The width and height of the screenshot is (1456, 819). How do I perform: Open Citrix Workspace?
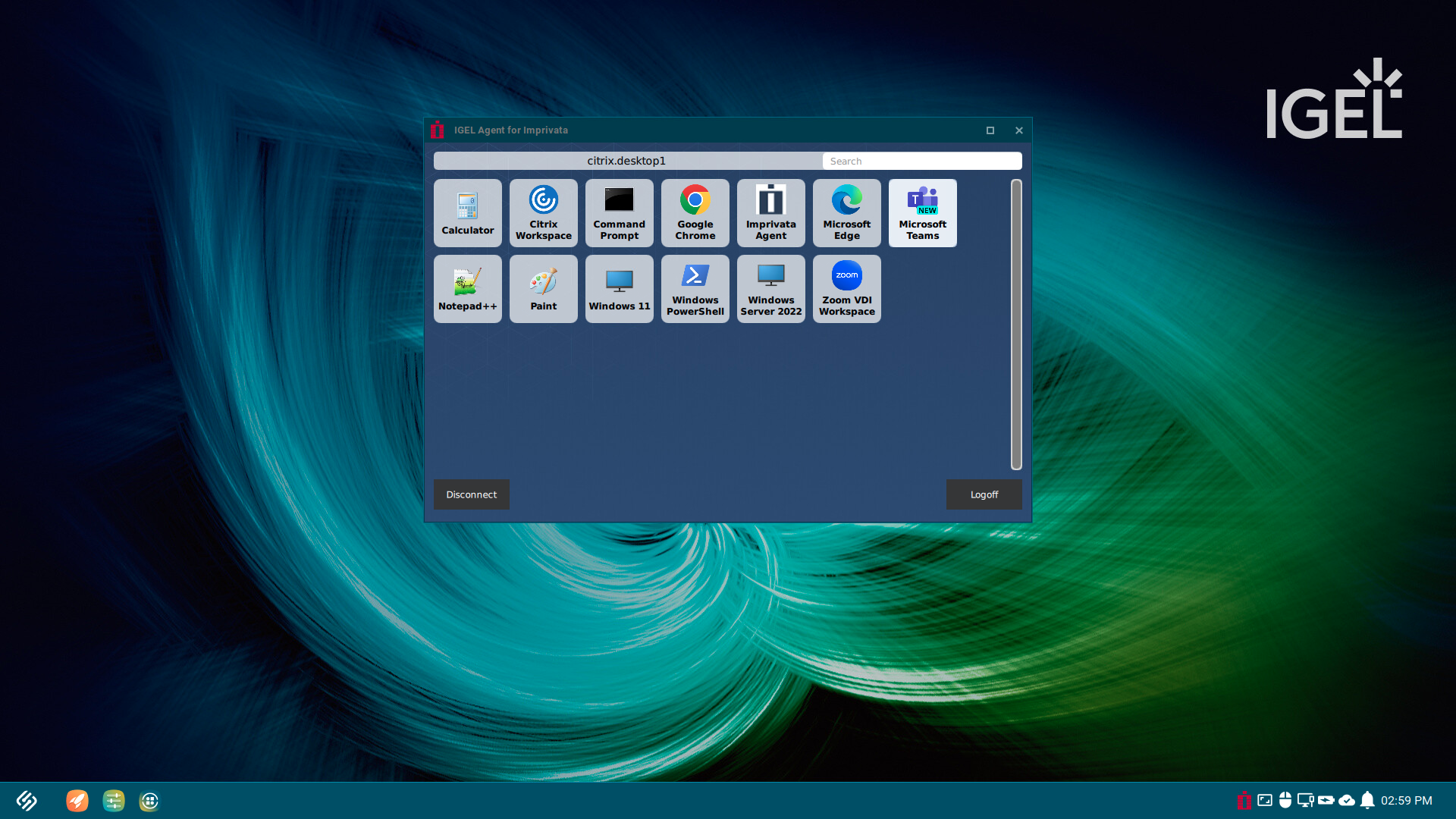tap(543, 213)
